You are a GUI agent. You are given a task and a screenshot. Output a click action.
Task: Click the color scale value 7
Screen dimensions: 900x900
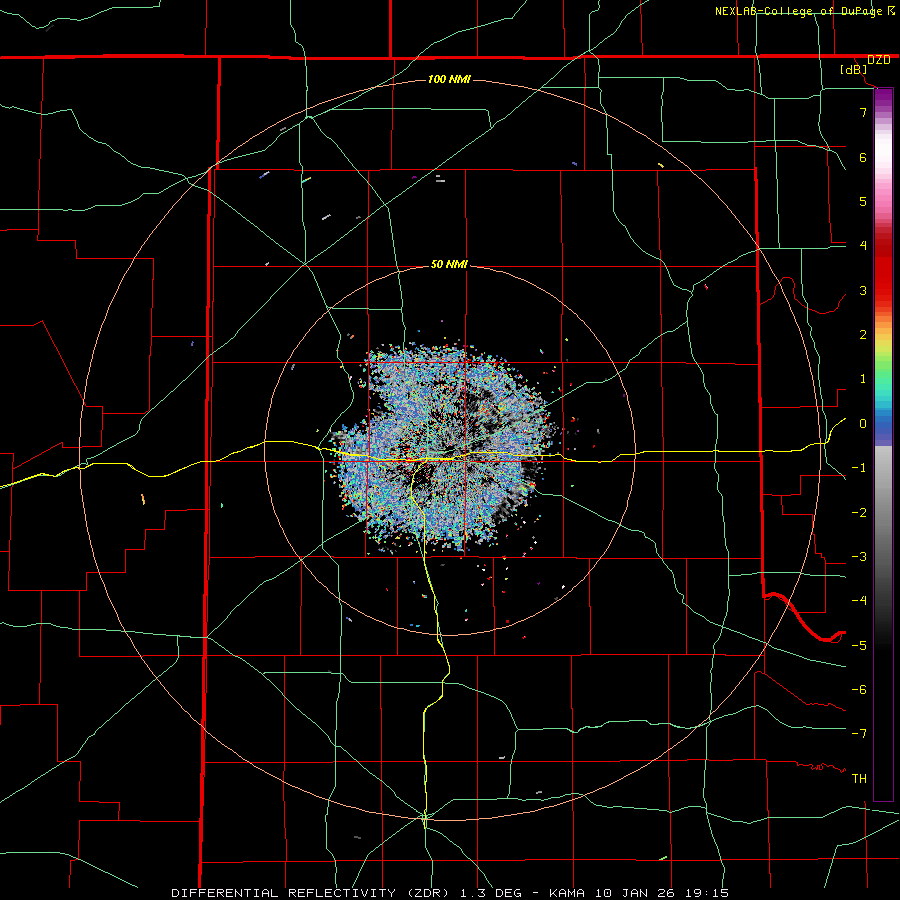click(x=863, y=112)
